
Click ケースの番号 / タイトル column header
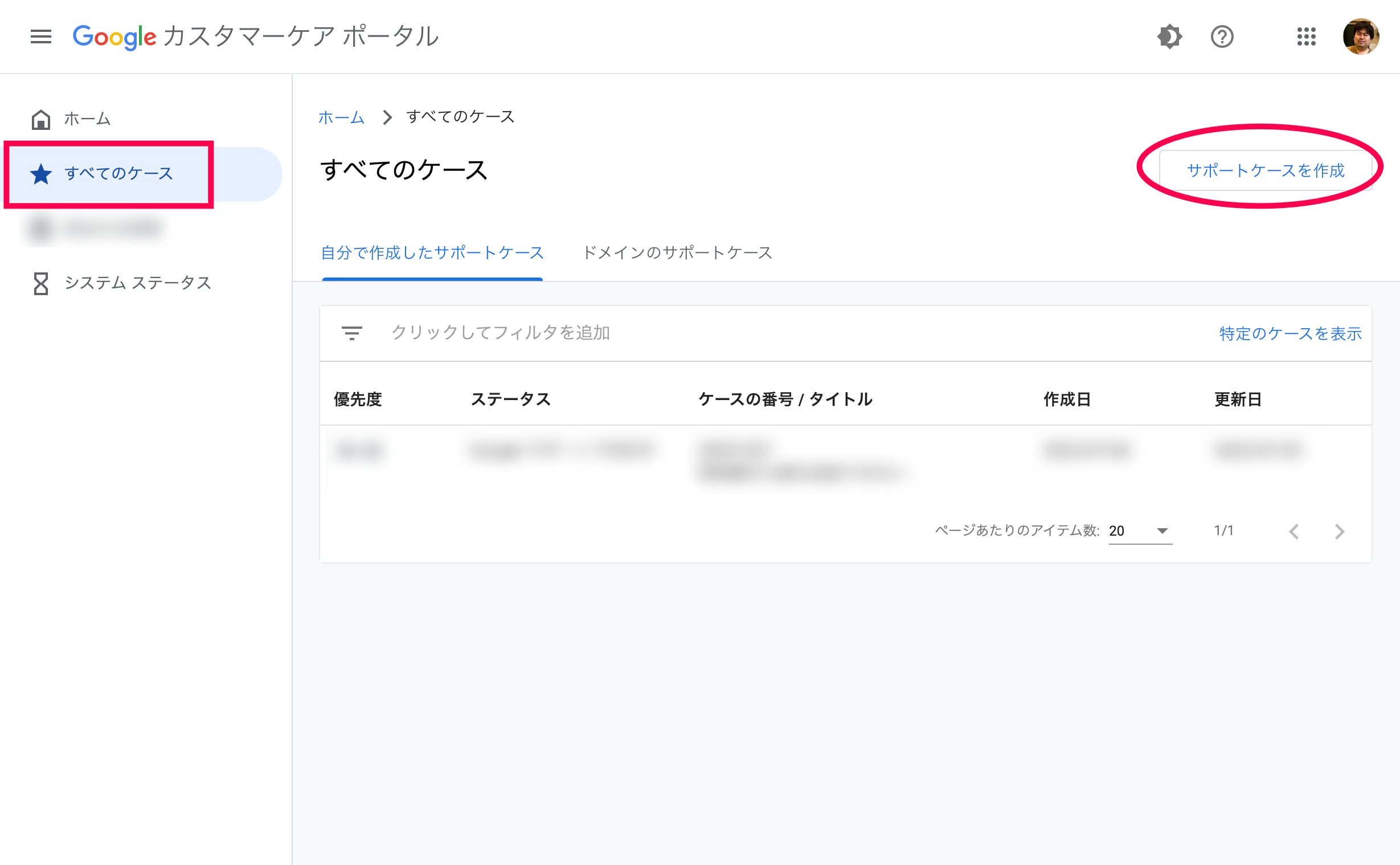(785, 399)
